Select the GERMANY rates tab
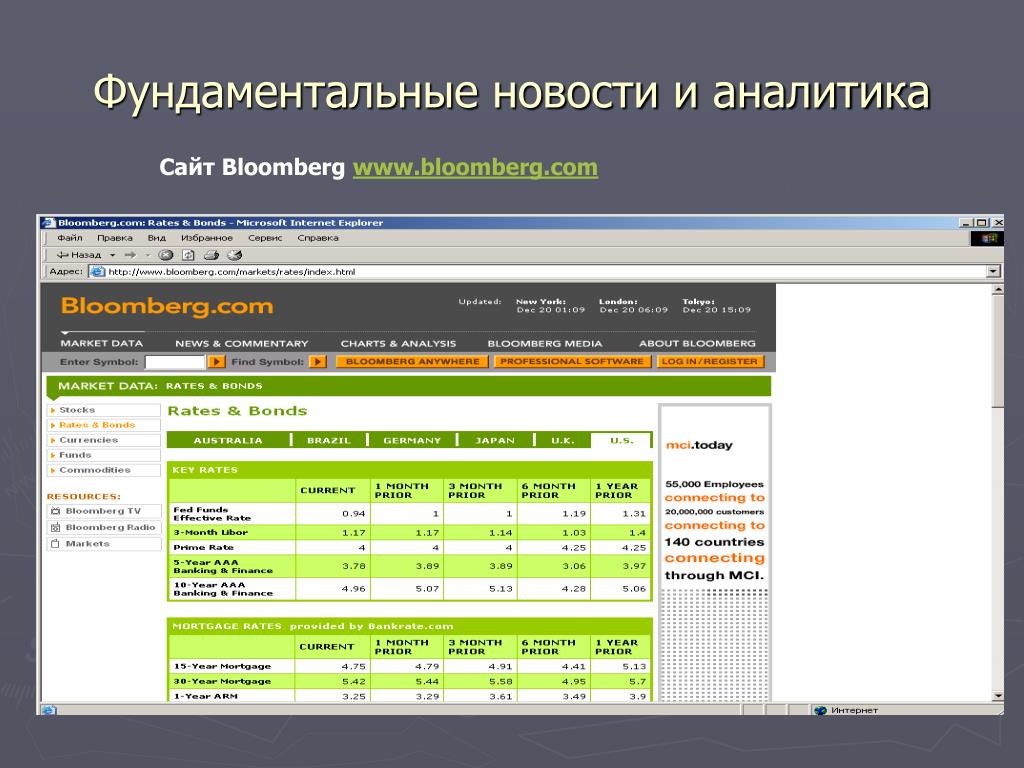 pyautogui.click(x=411, y=440)
